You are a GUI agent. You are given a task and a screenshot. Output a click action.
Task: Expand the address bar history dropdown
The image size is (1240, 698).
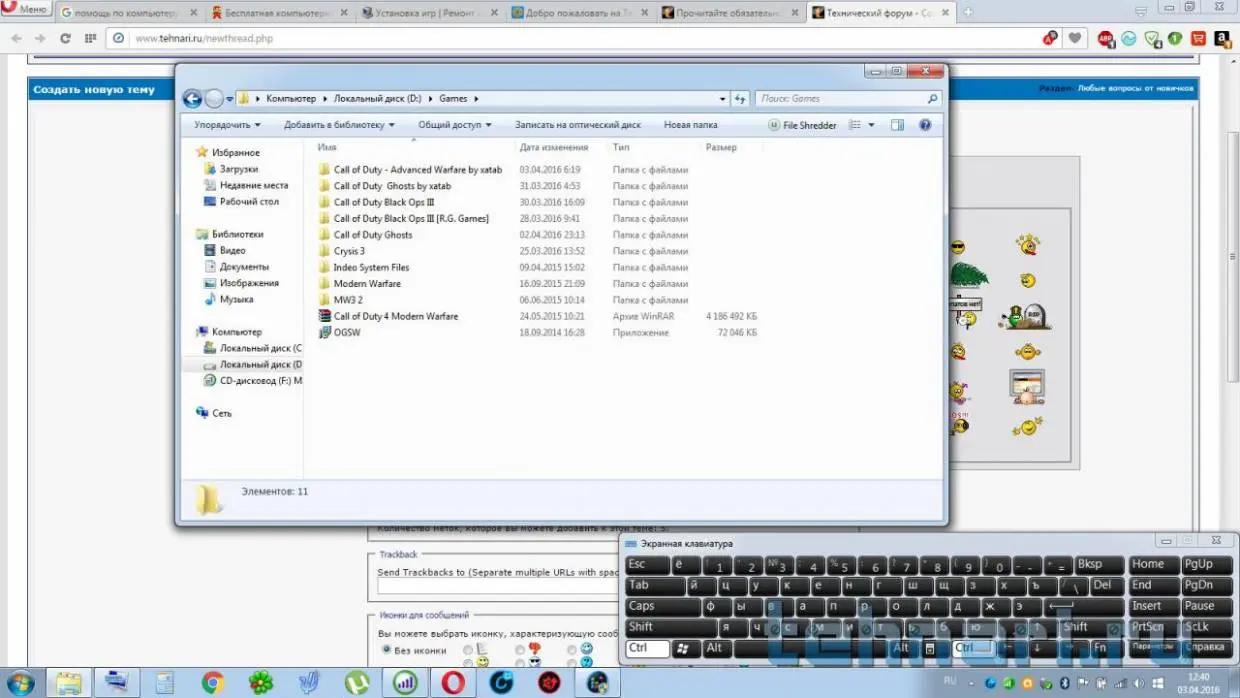click(x=723, y=99)
